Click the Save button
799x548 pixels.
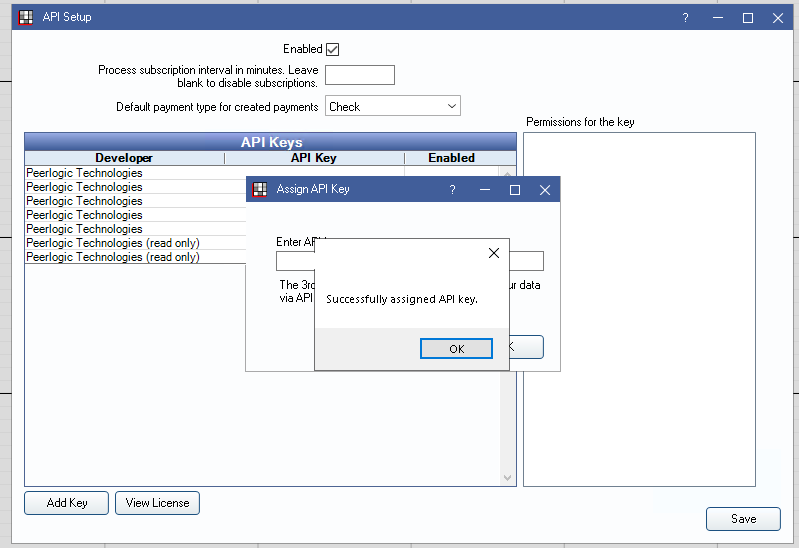point(743,519)
